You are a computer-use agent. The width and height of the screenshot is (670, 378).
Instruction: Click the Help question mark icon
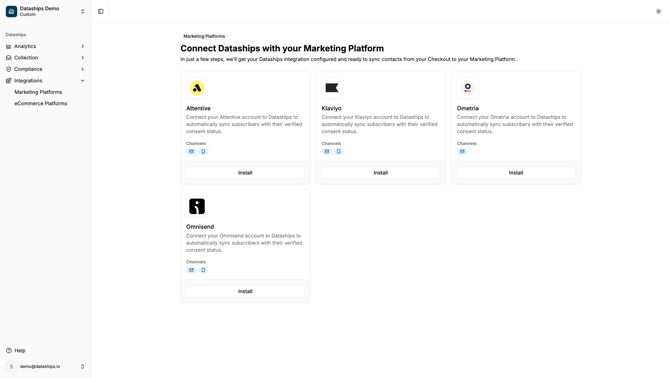point(9,351)
